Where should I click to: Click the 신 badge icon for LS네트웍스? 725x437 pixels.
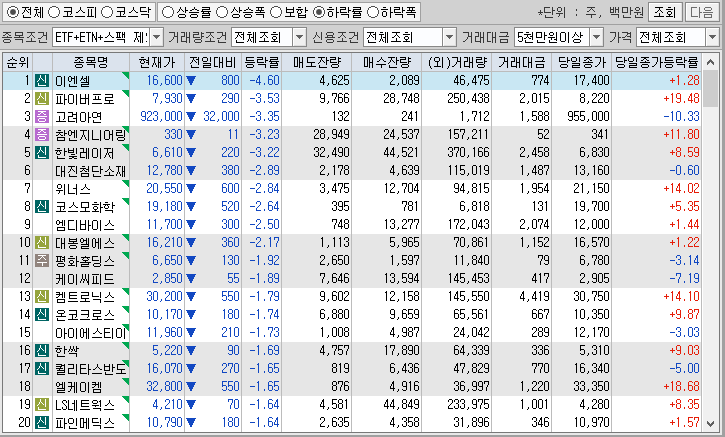[42, 405]
